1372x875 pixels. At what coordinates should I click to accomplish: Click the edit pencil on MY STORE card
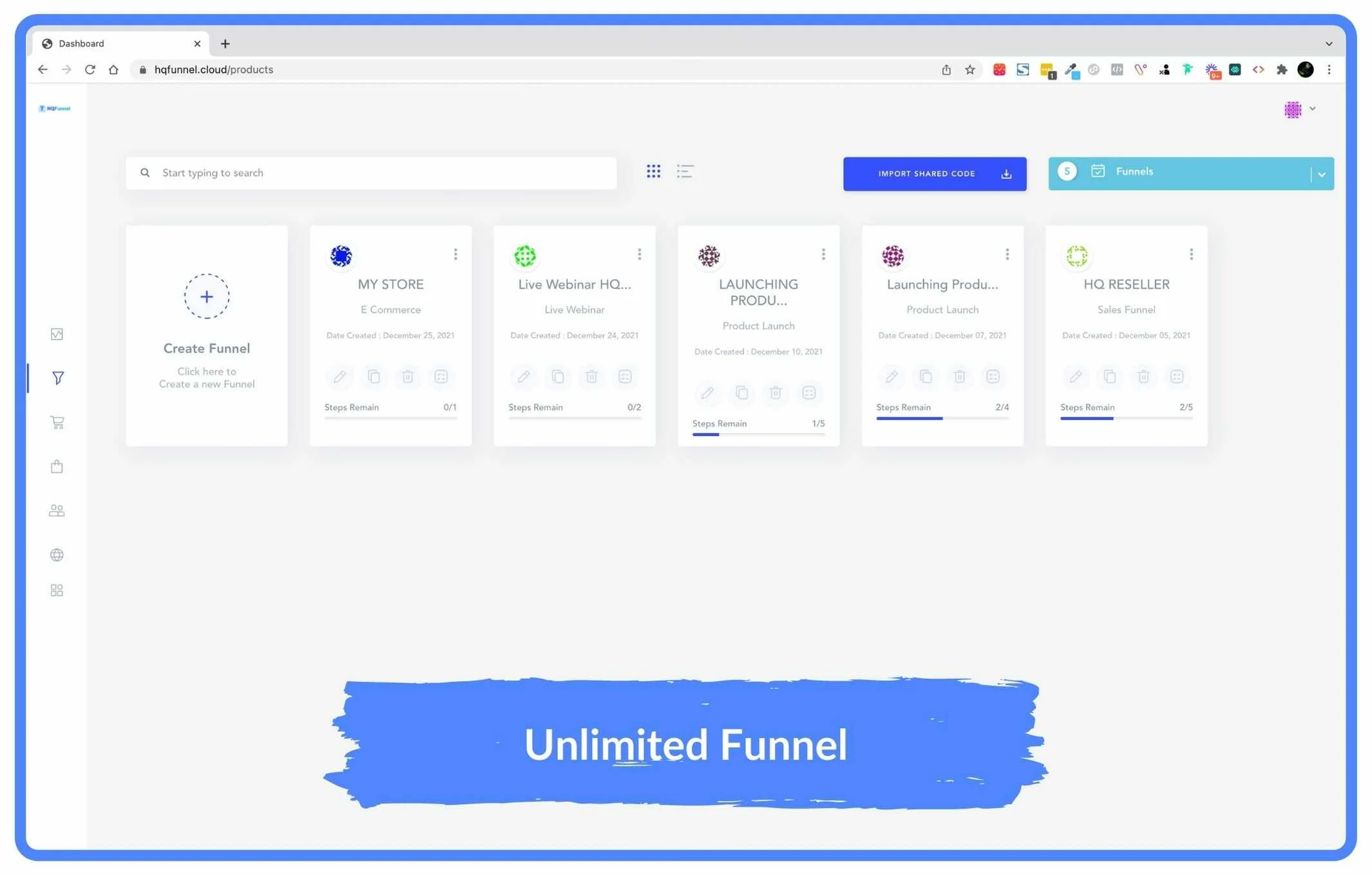[339, 376]
